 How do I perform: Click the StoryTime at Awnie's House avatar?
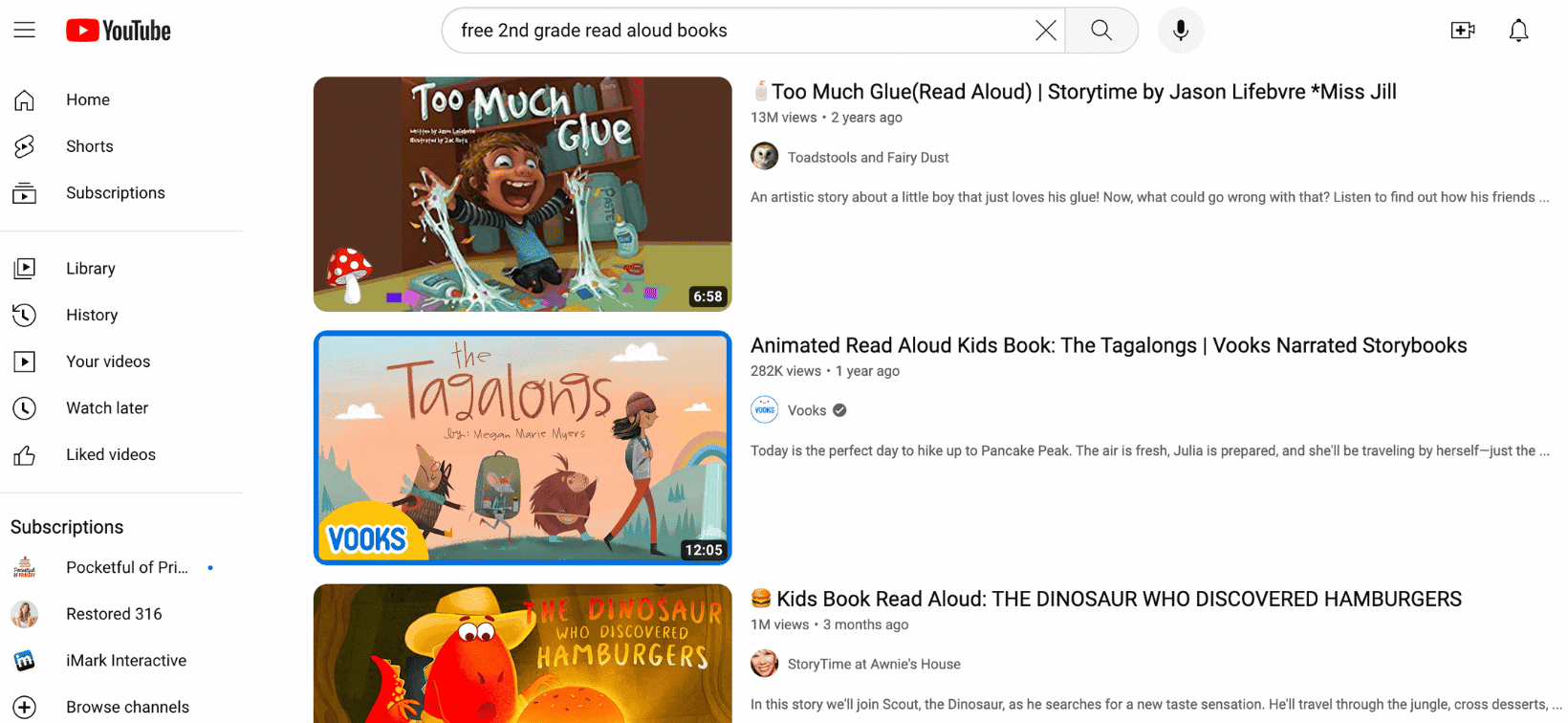765,664
